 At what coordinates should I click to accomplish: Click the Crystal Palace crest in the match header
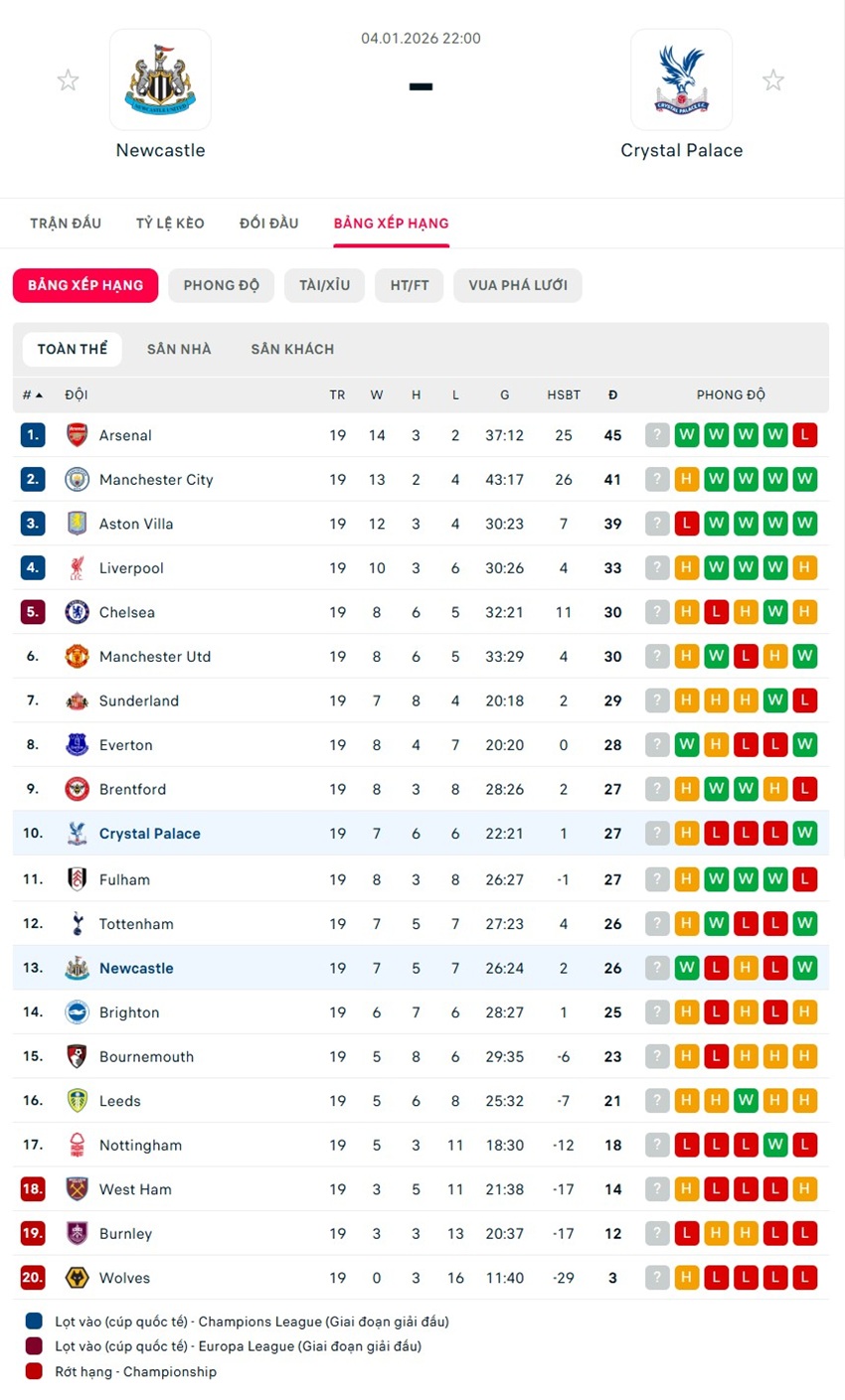pos(681,79)
